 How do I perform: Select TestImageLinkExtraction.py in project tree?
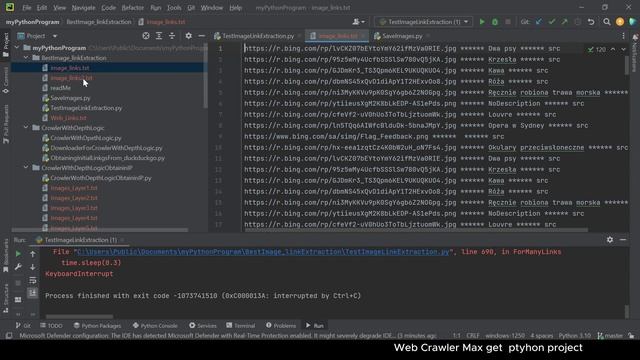tap(86, 108)
